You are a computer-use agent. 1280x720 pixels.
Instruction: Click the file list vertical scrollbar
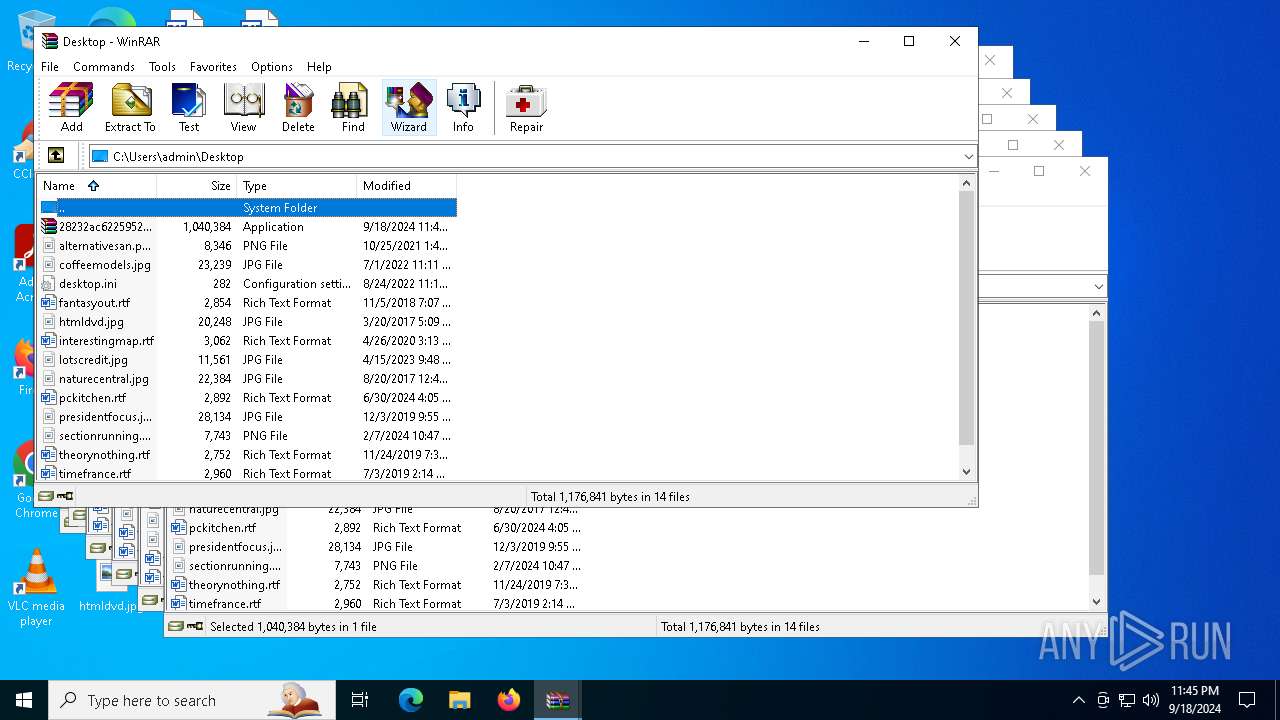click(x=966, y=317)
